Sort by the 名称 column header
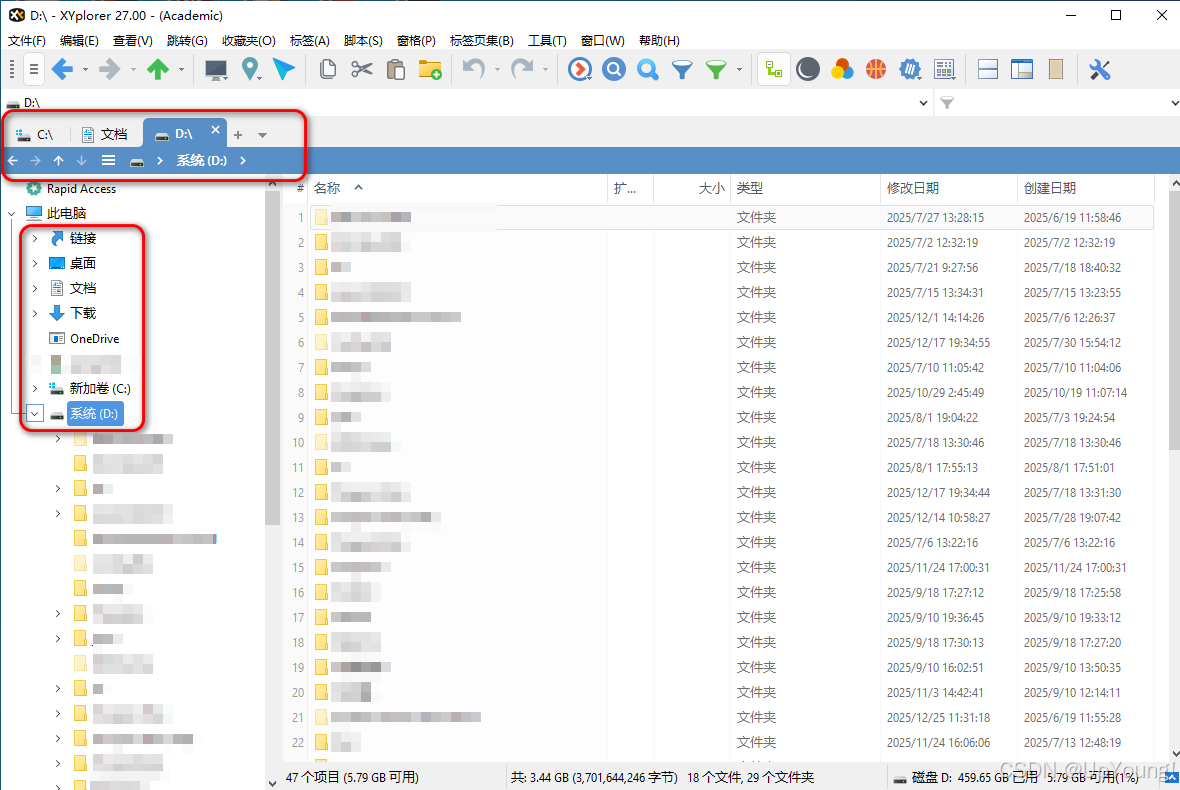 tap(327, 188)
